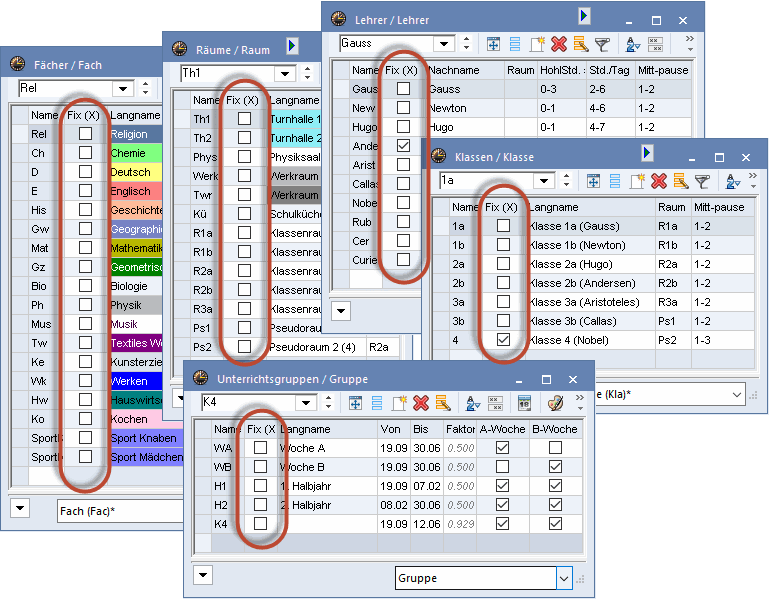The width and height of the screenshot is (772, 599).
Task: Open form view icon in Unterrichtsgruppen toolbar
Action: click(x=377, y=403)
